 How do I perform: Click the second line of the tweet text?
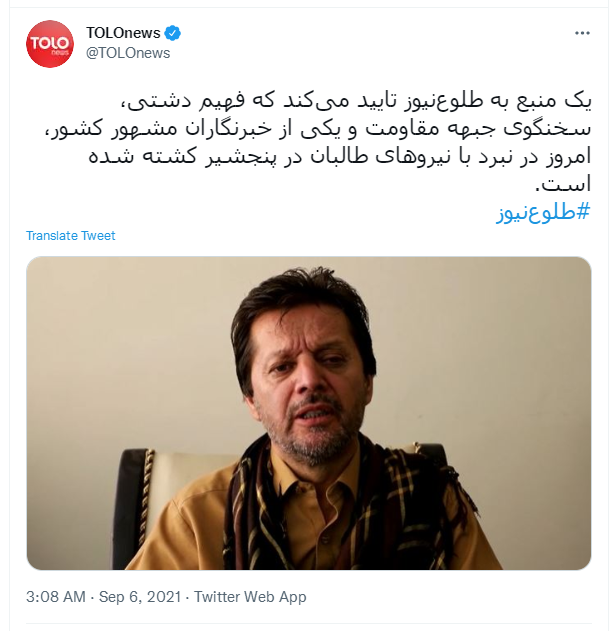[x=318, y=129]
